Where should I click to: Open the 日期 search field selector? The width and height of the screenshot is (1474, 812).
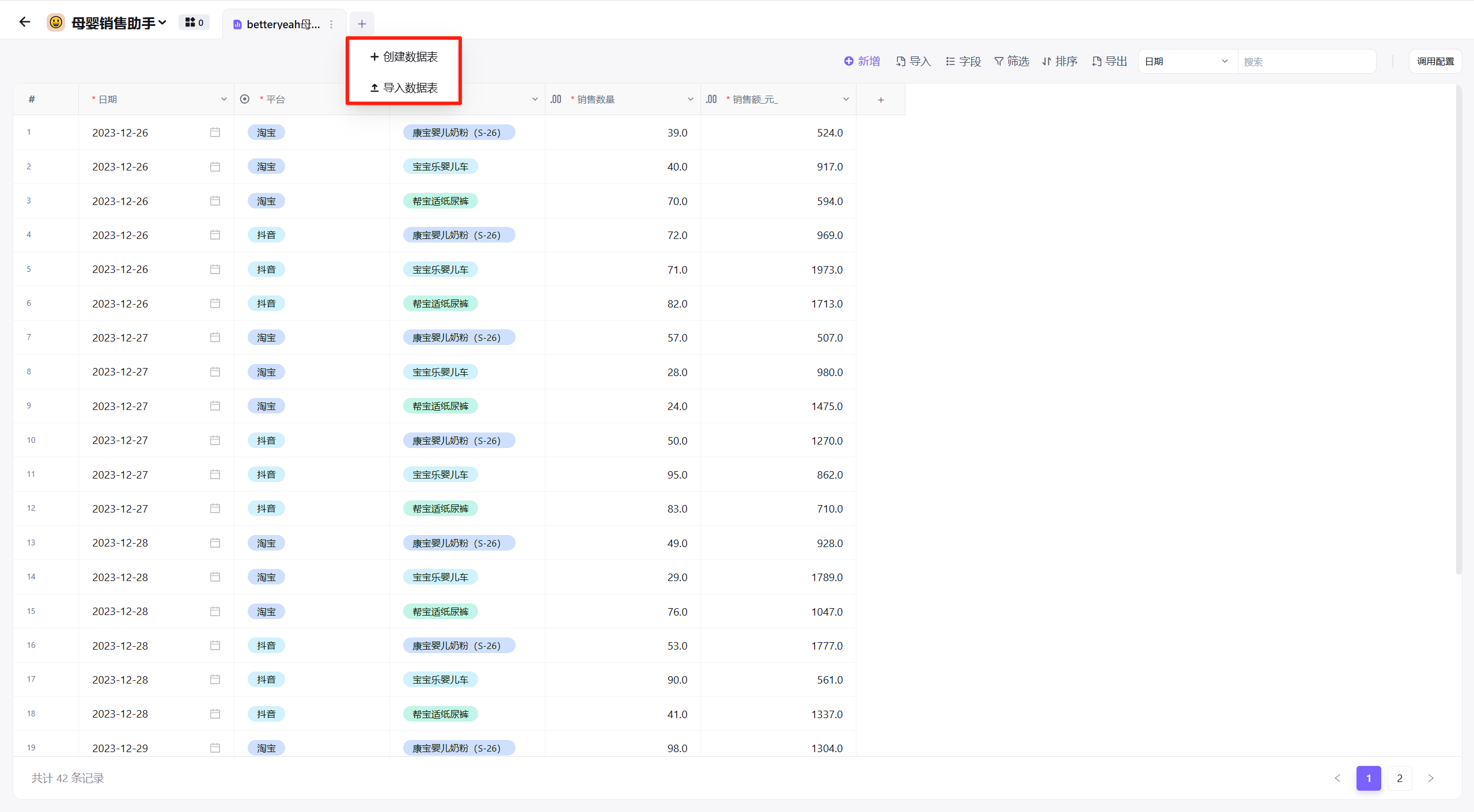coord(1187,61)
